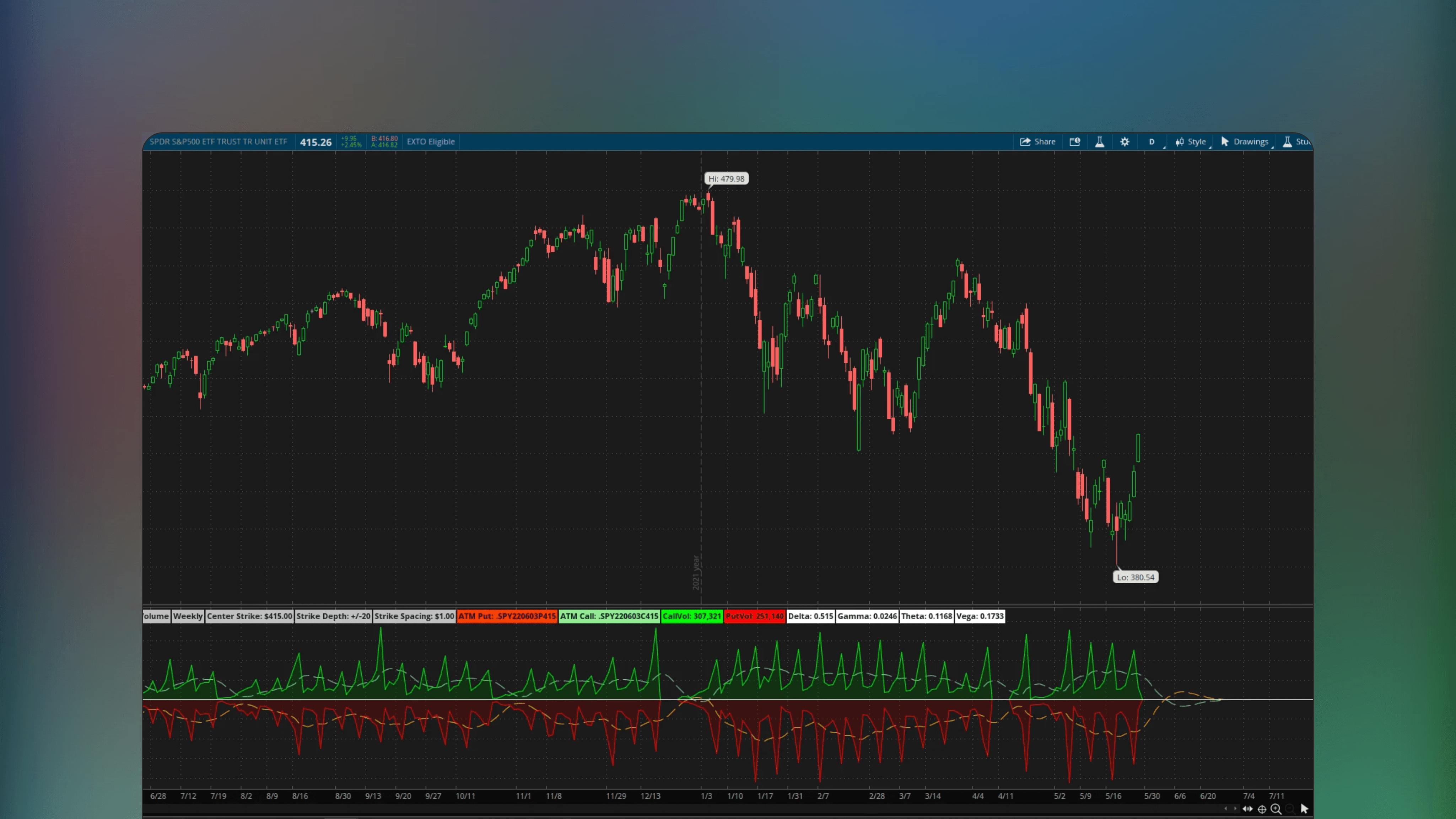Click the beaker Studies icon in toolbar
This screenshot has width=1456, height=819.
coord(1099,141)
